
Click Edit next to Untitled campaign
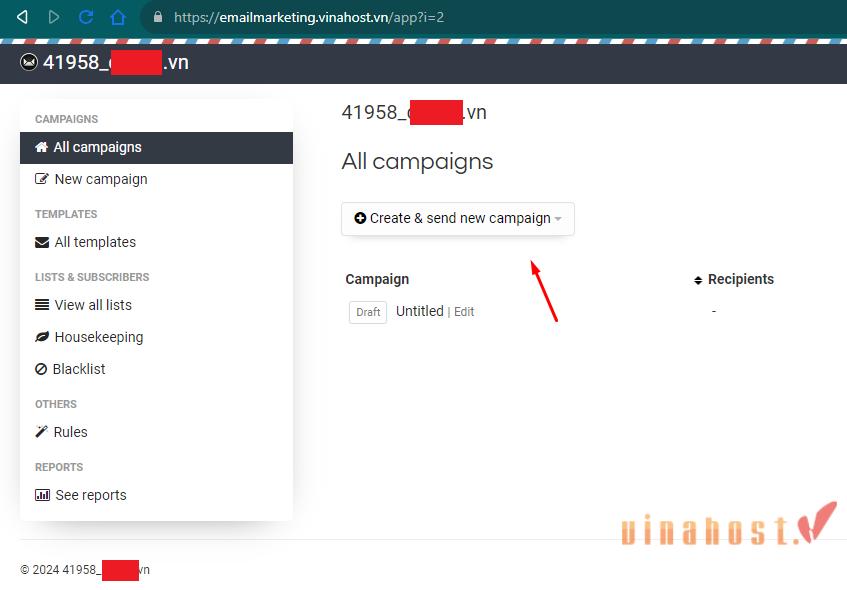pos(464,312)
